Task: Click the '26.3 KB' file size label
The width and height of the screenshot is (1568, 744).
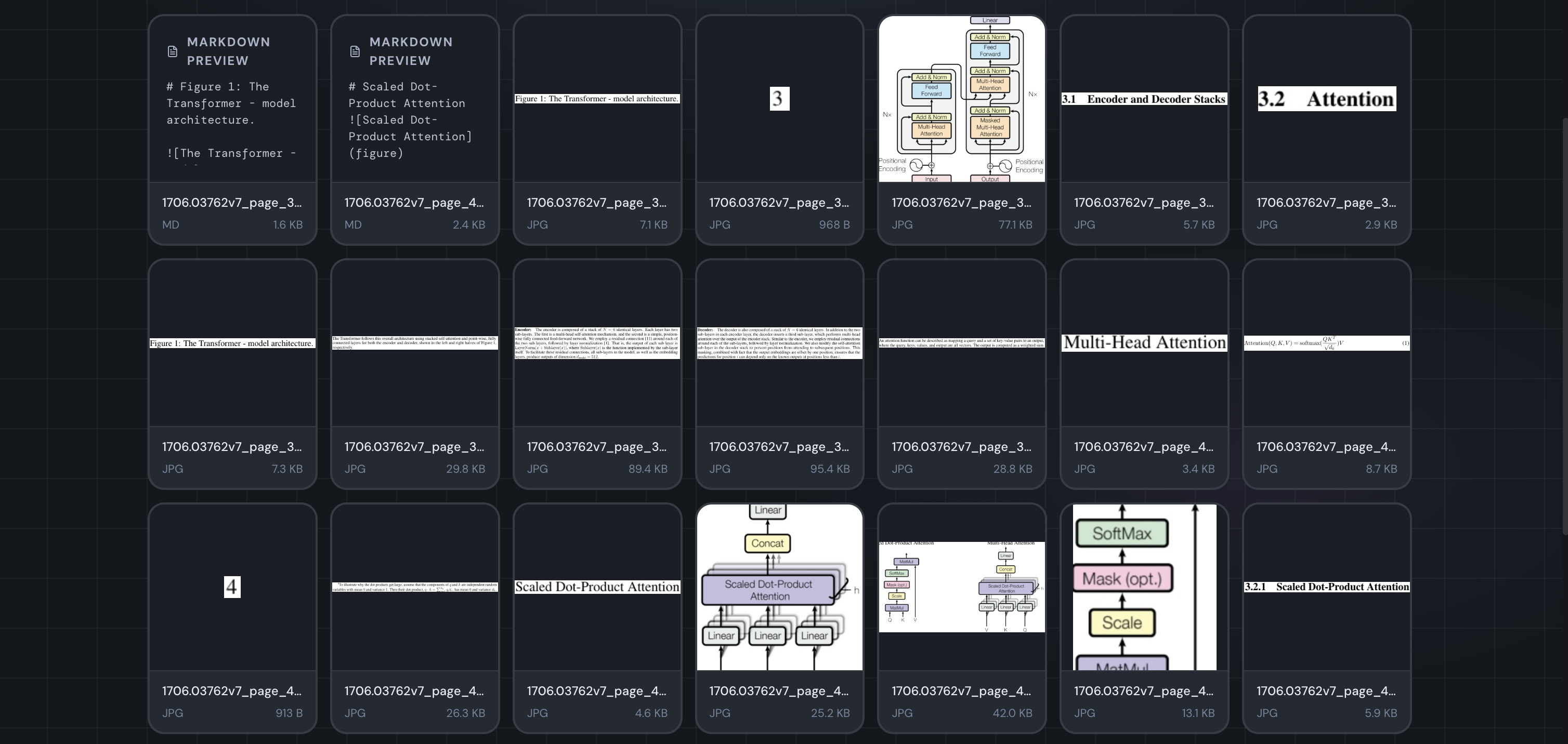Action: pyautogui.click(x=466, y=712)
